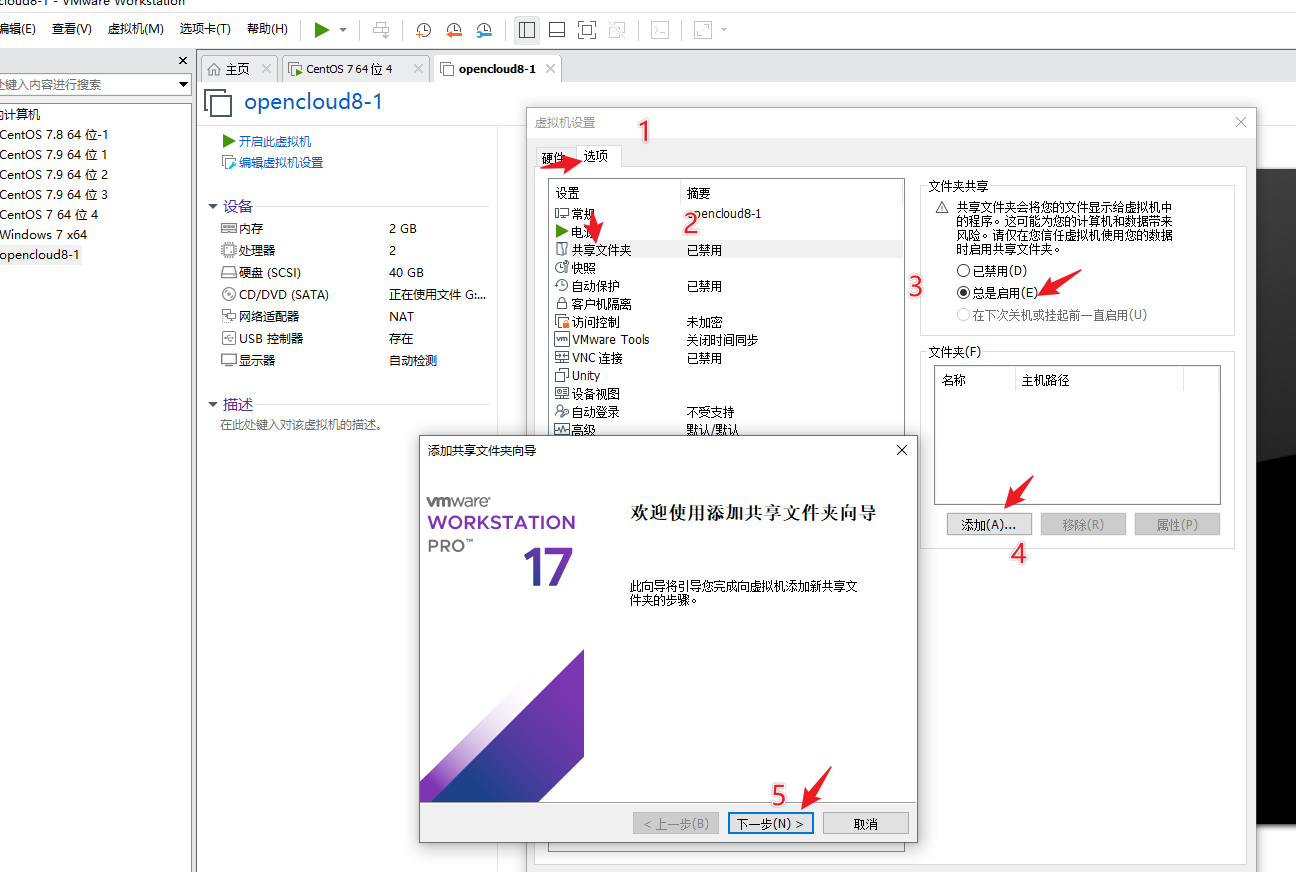
Task: Collapse the 设备 section
Action: (x=213, y=207)
